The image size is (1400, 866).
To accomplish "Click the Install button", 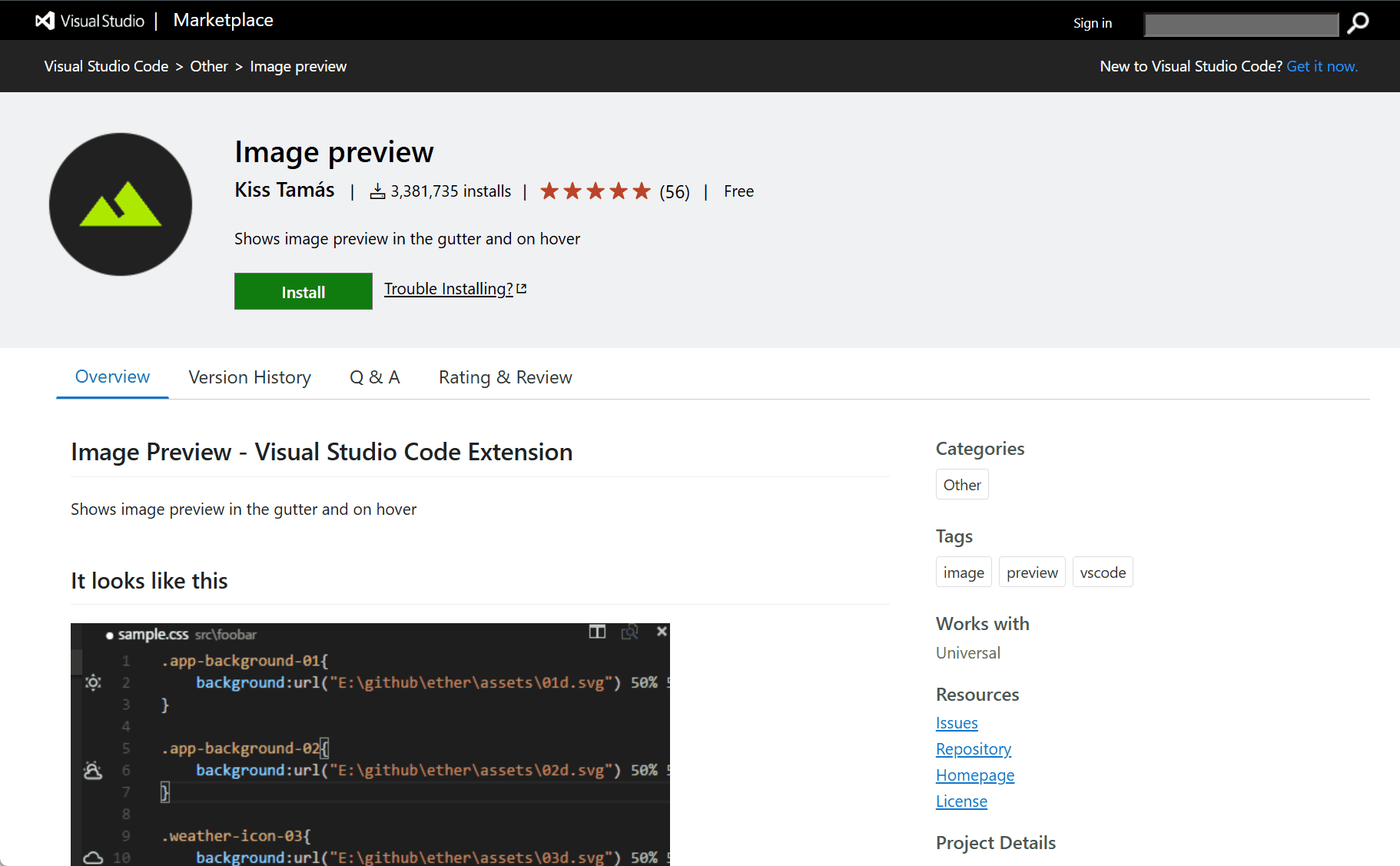I will 304,291.
